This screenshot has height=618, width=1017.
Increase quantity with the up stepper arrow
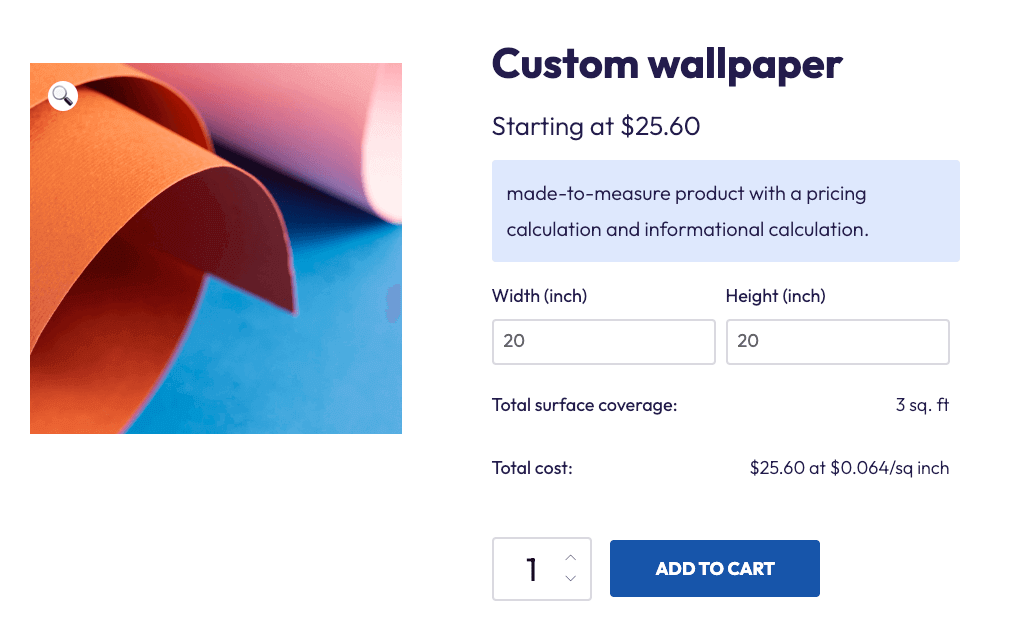570,557
